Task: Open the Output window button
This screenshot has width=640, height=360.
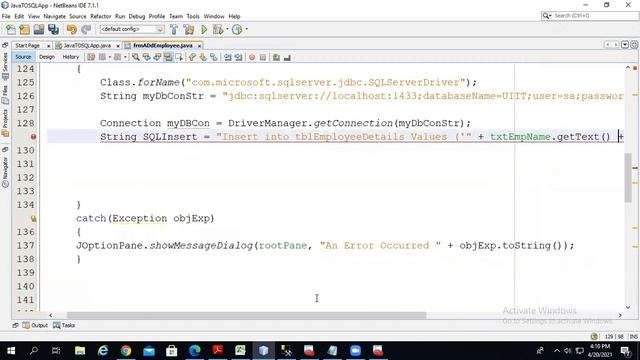Action: click(x=35, y=325)
